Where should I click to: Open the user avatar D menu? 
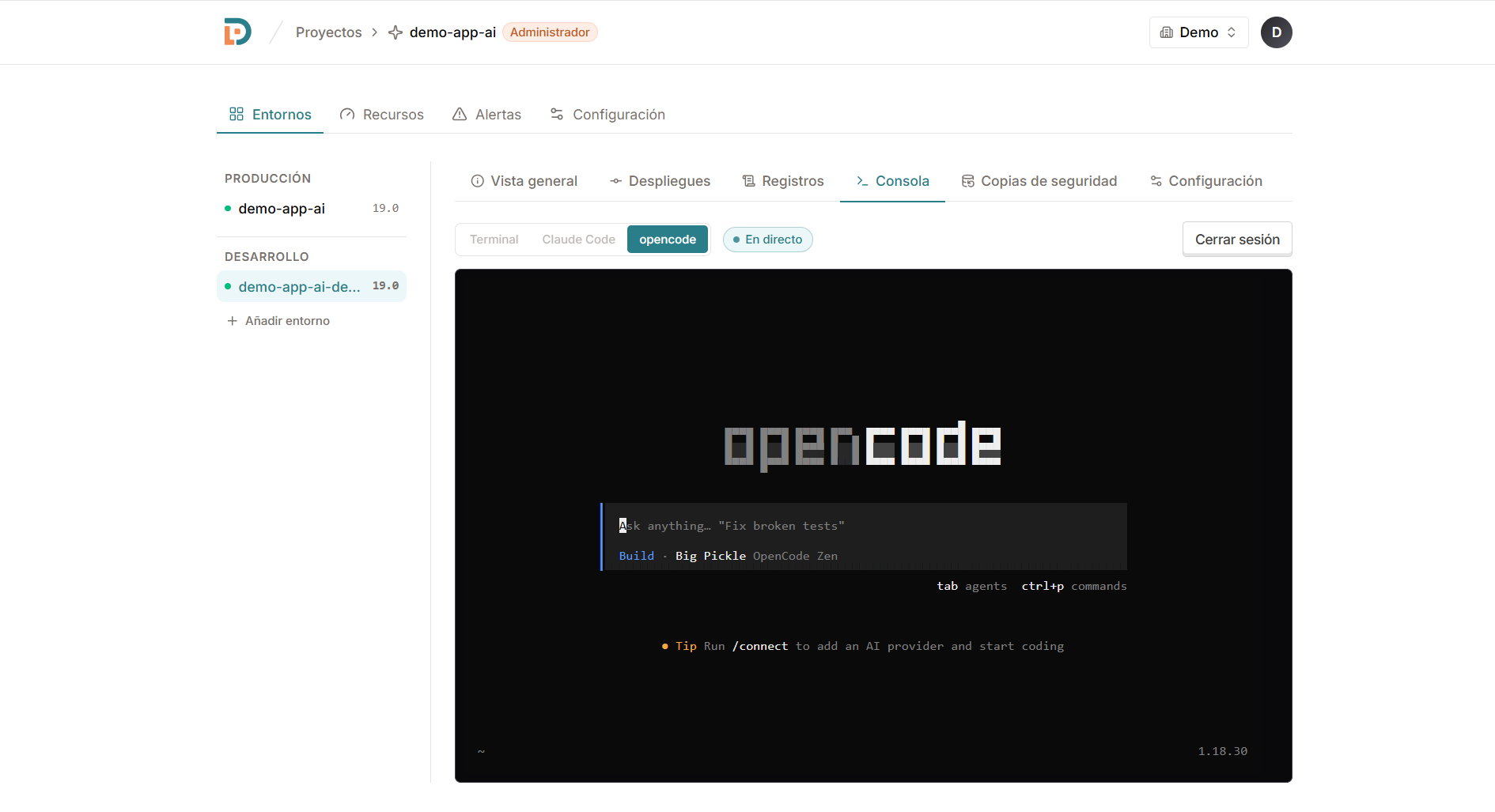1276,32
